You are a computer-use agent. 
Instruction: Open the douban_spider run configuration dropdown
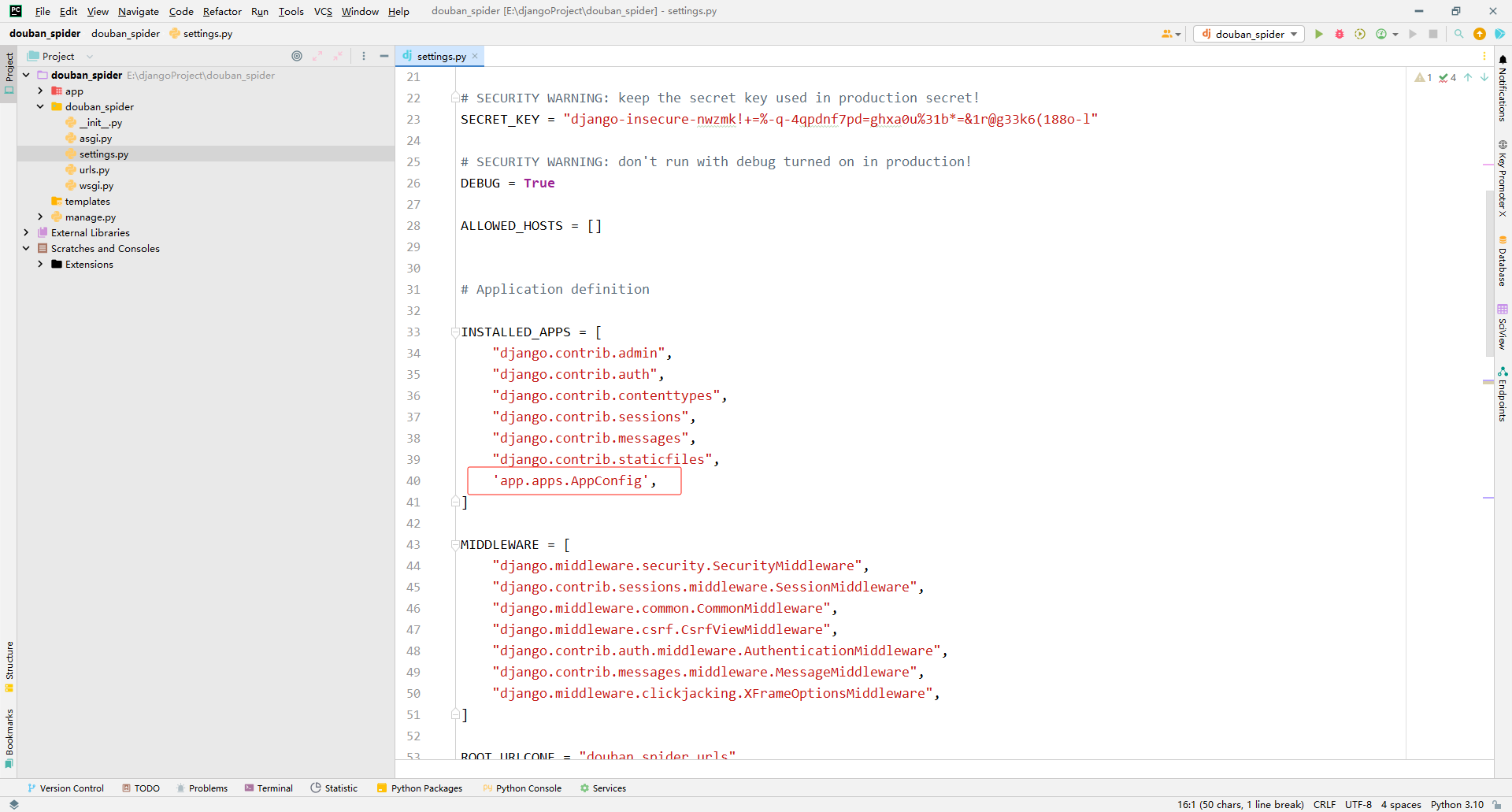tap(1249, 34)
